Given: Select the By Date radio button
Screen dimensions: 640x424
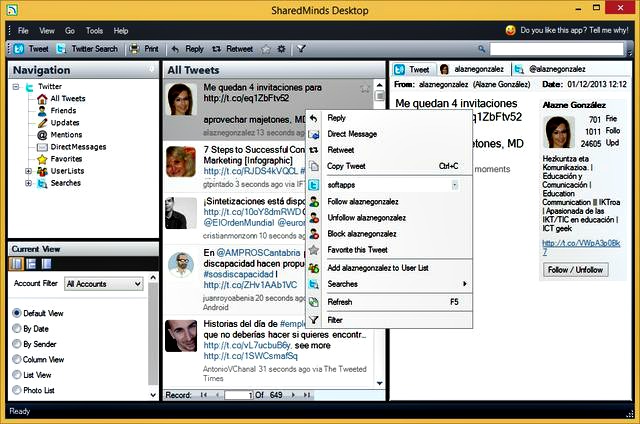Looking at the screenshot, I should pyautogui.click(x=17, y=329).
